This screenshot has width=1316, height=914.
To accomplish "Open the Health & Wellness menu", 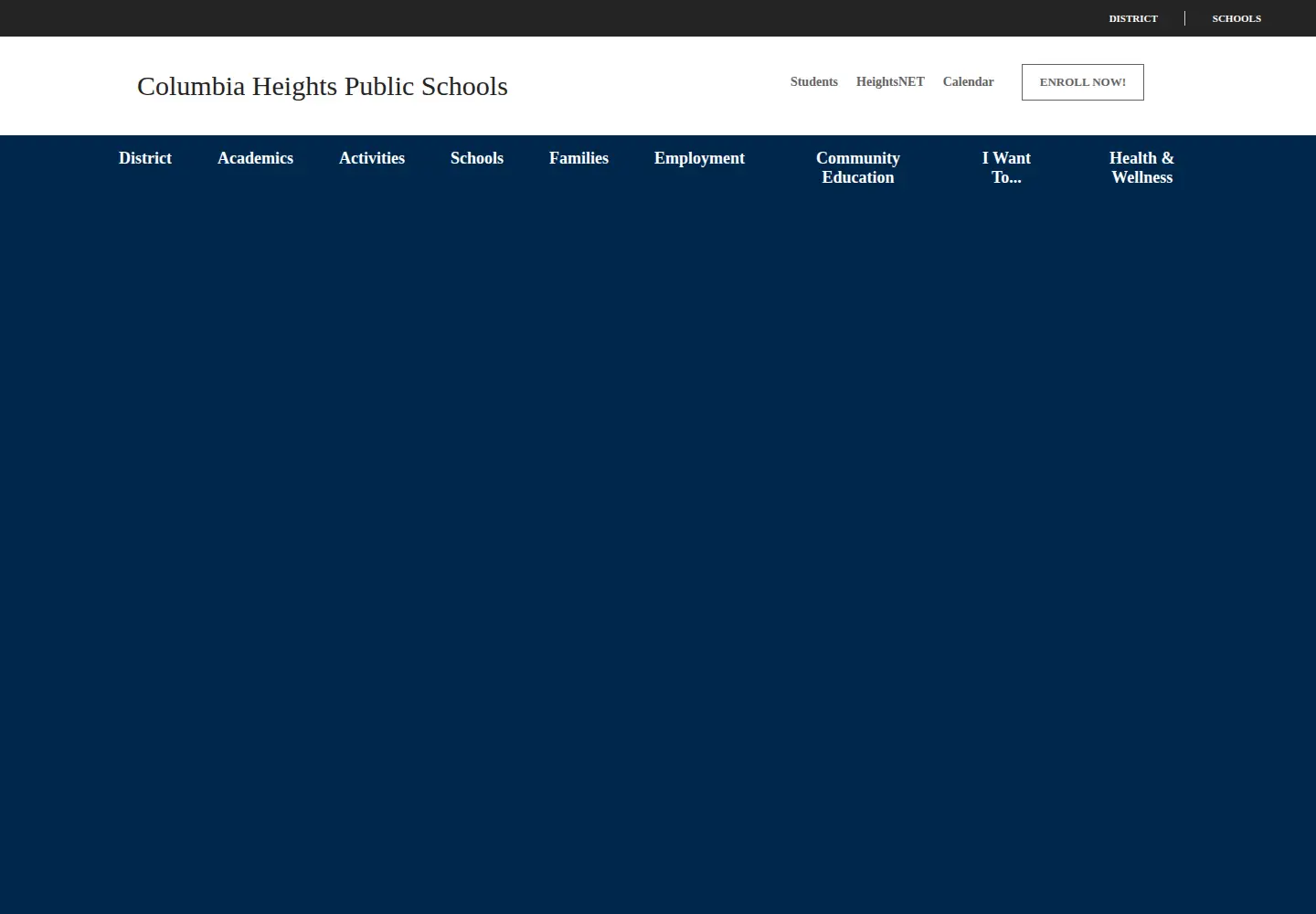I will pos(1141,168).
